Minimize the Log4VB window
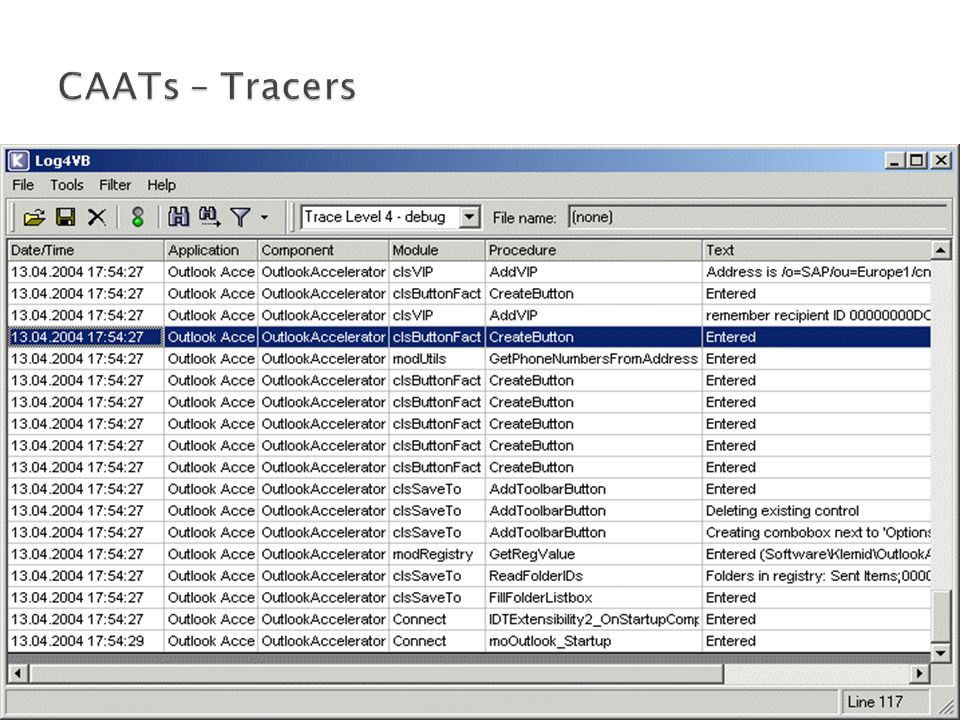The height and width of the screenshot is (720, 960). (895, 160)
